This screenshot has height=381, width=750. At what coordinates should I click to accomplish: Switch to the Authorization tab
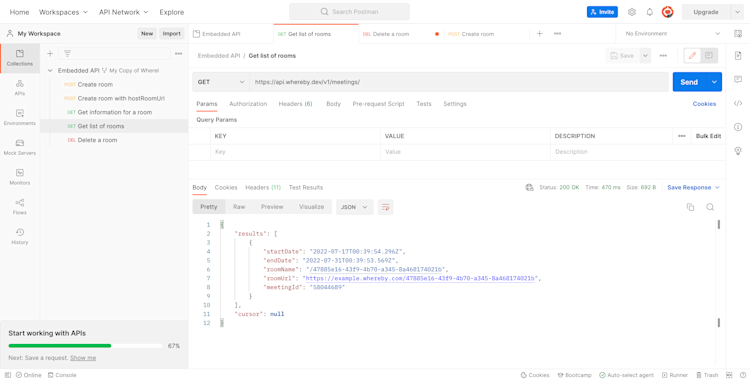click(248, 104)
